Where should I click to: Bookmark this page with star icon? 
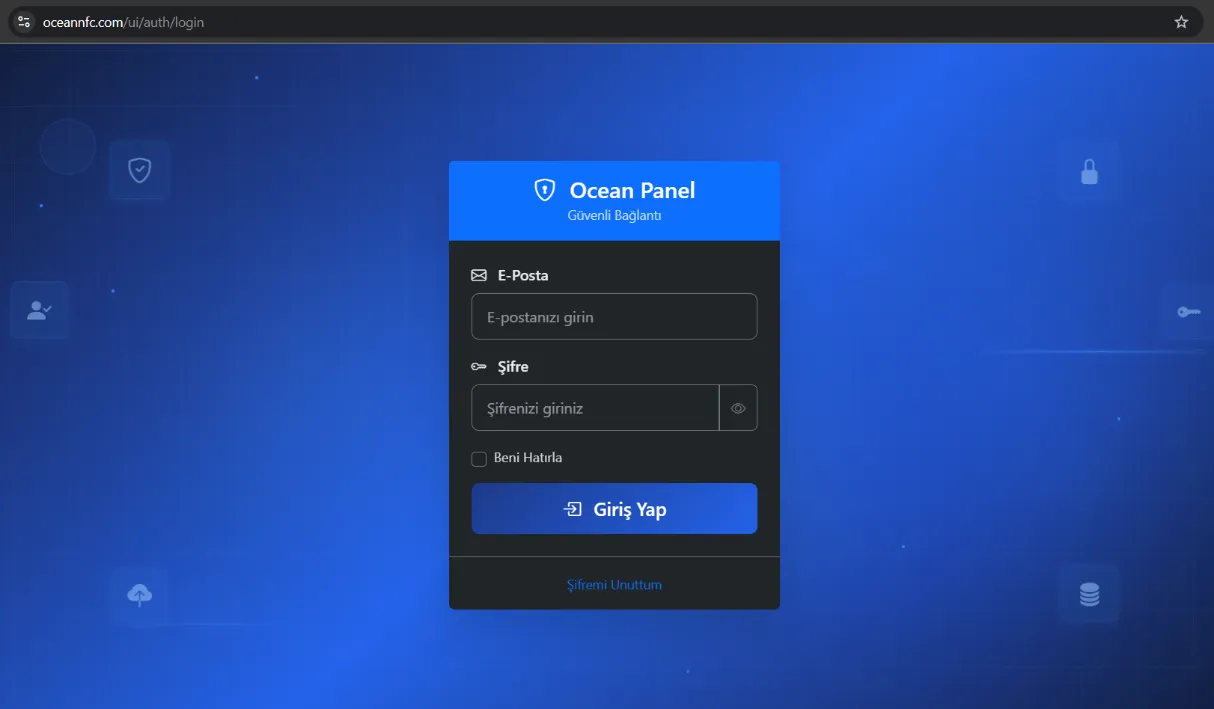pos(1181,22)
